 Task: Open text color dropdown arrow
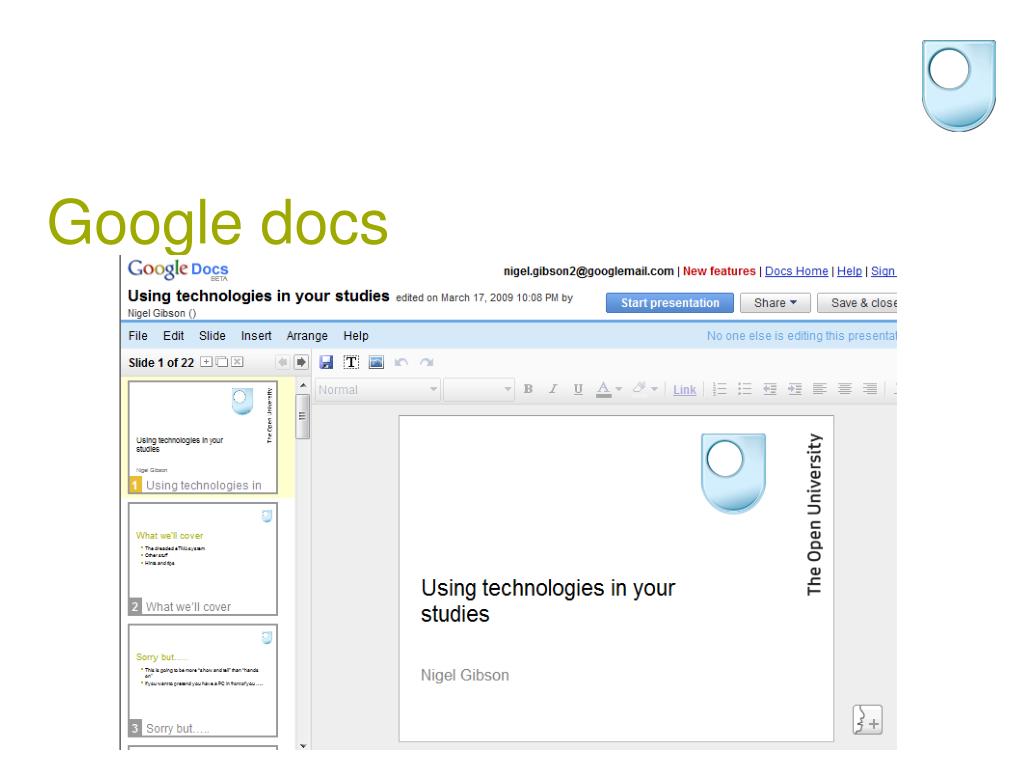(x=618, y=389)
